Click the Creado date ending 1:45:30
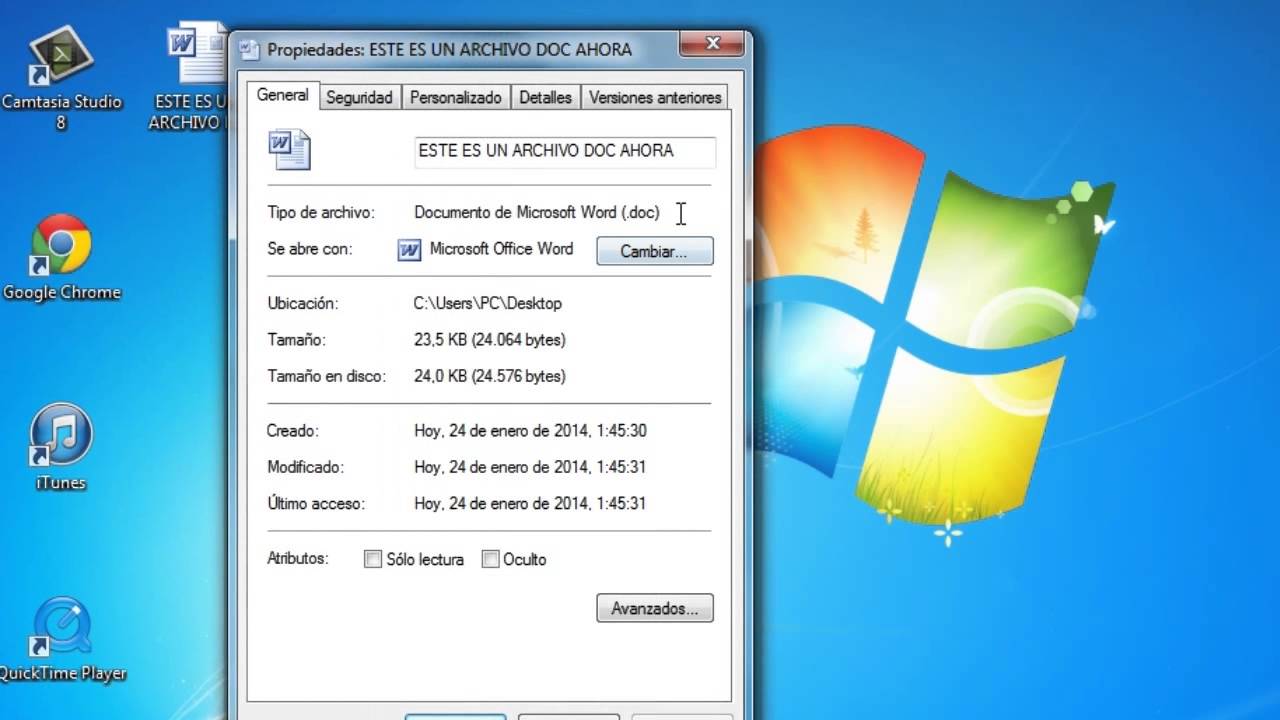 (x=530, y=431)
